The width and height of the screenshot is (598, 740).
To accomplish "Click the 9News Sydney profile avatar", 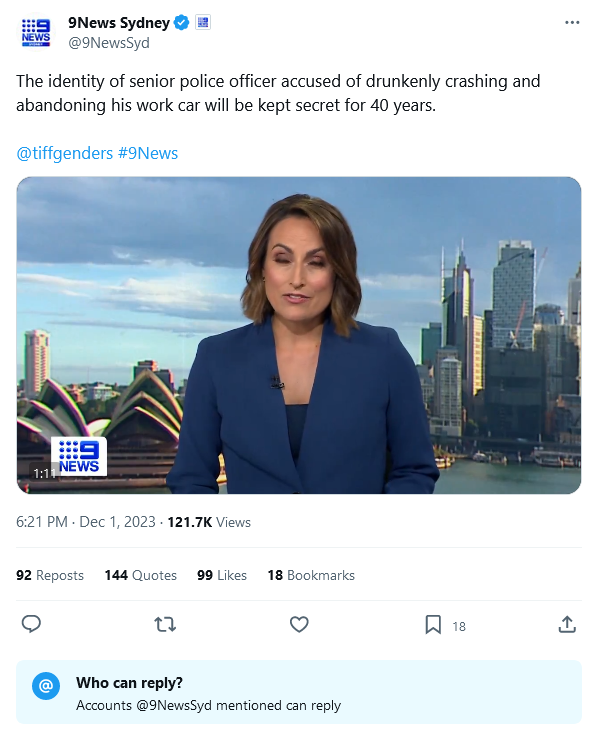I will click(x=36, y=32).
